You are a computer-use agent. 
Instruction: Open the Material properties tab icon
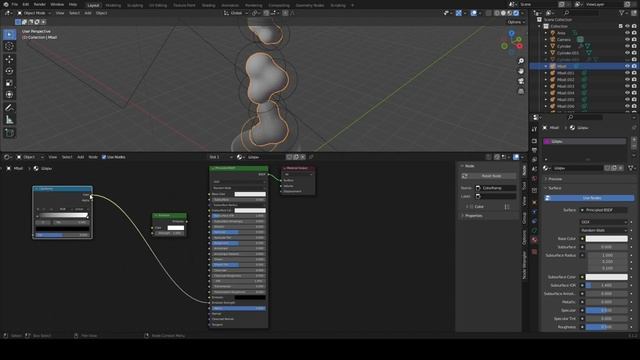(x=534, y=240)
